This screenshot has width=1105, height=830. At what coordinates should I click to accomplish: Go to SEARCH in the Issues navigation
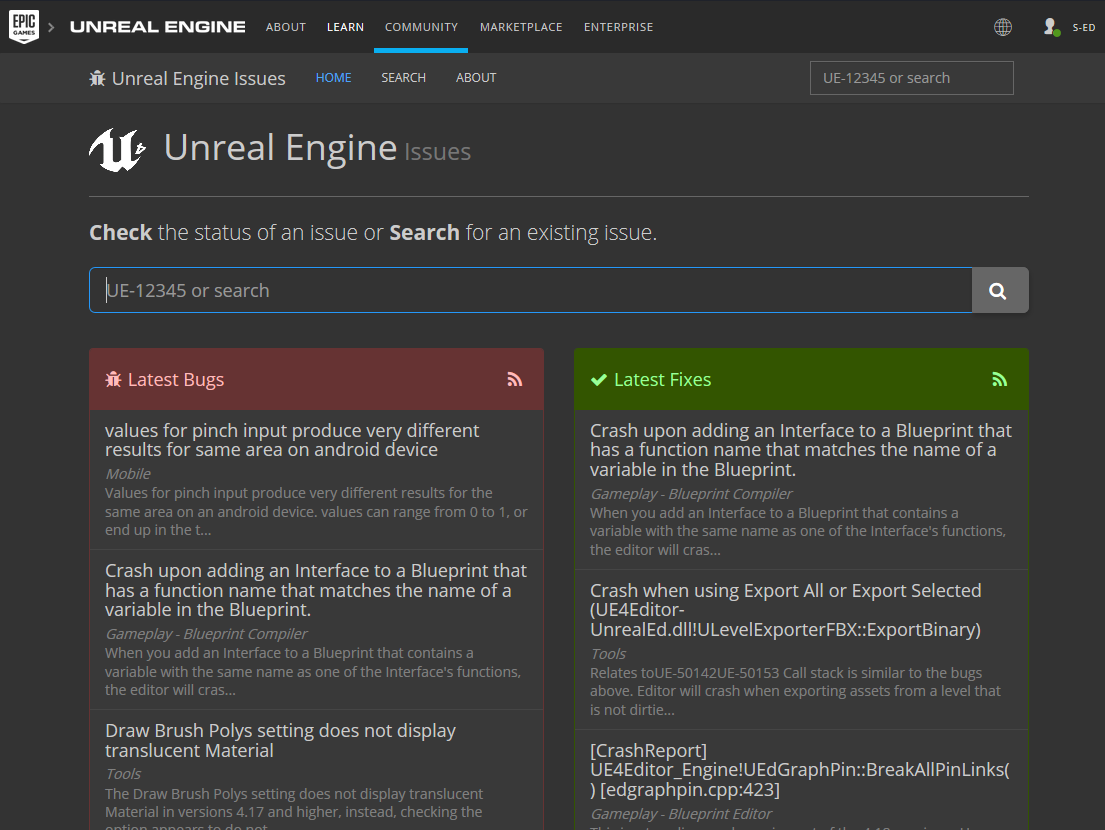(403, 77)
